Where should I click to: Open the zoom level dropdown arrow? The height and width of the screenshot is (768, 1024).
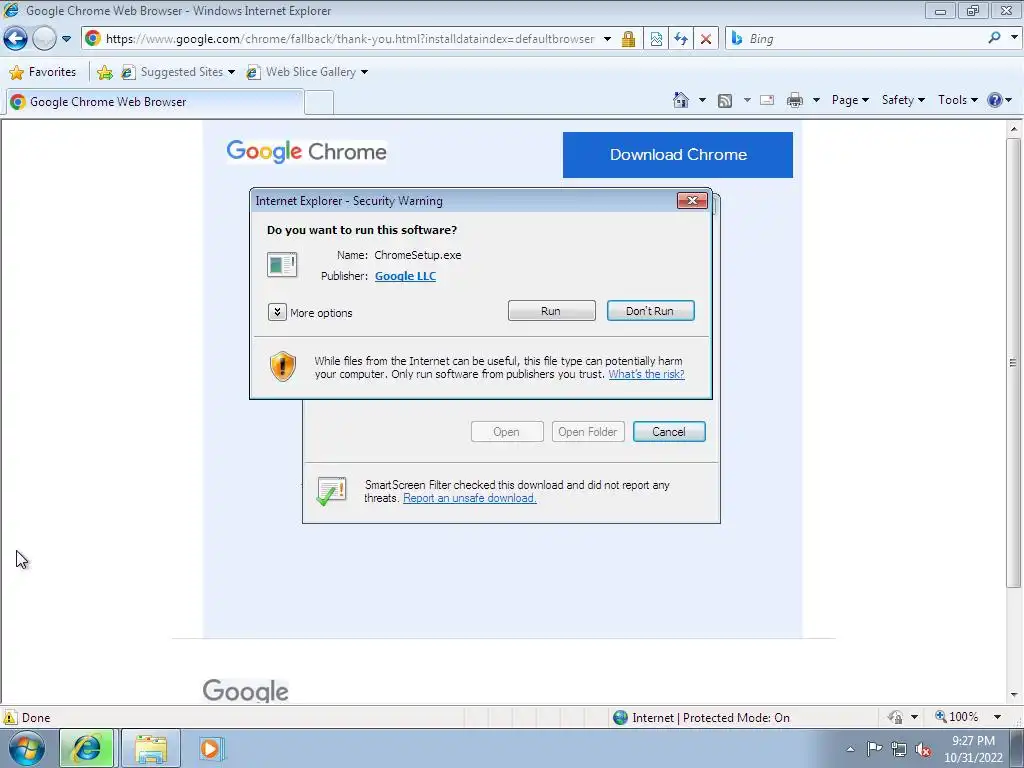click(x=997, y=717)
